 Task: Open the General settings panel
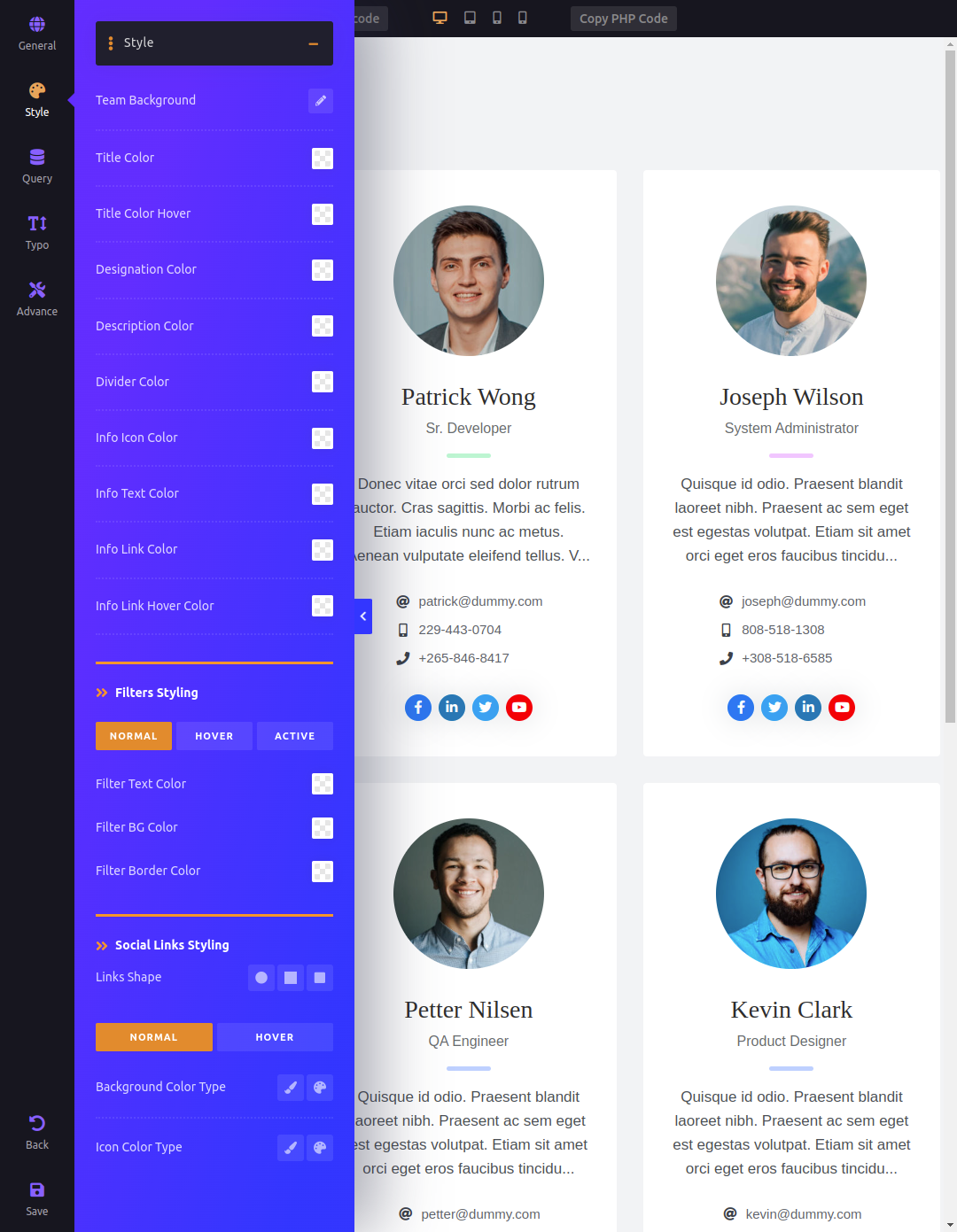(37, 34)
